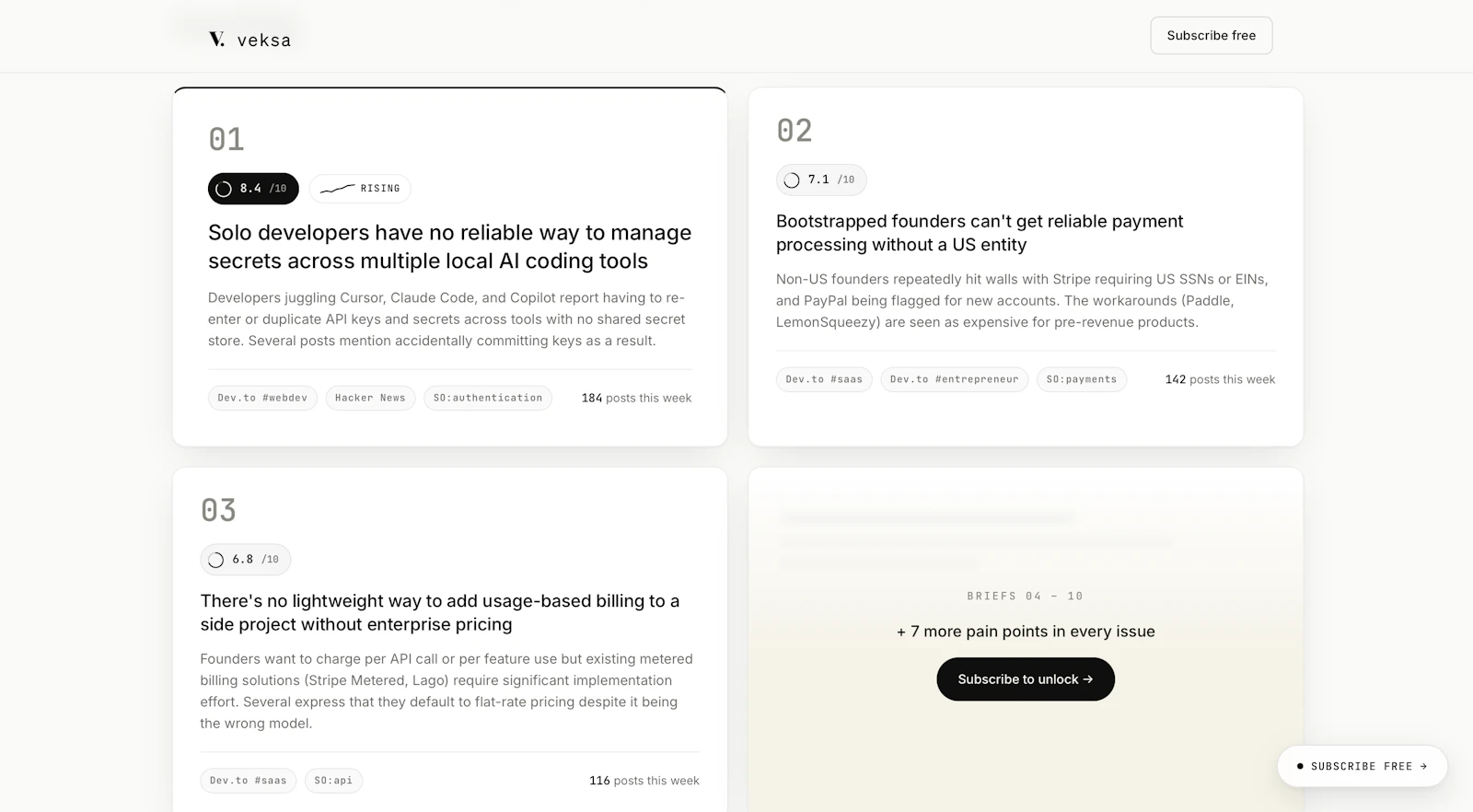The height and width of the screenshot is (812, 1473).
Task: Click the brief number 03 label
Action: pyautogui.click(x=218, y=510)
